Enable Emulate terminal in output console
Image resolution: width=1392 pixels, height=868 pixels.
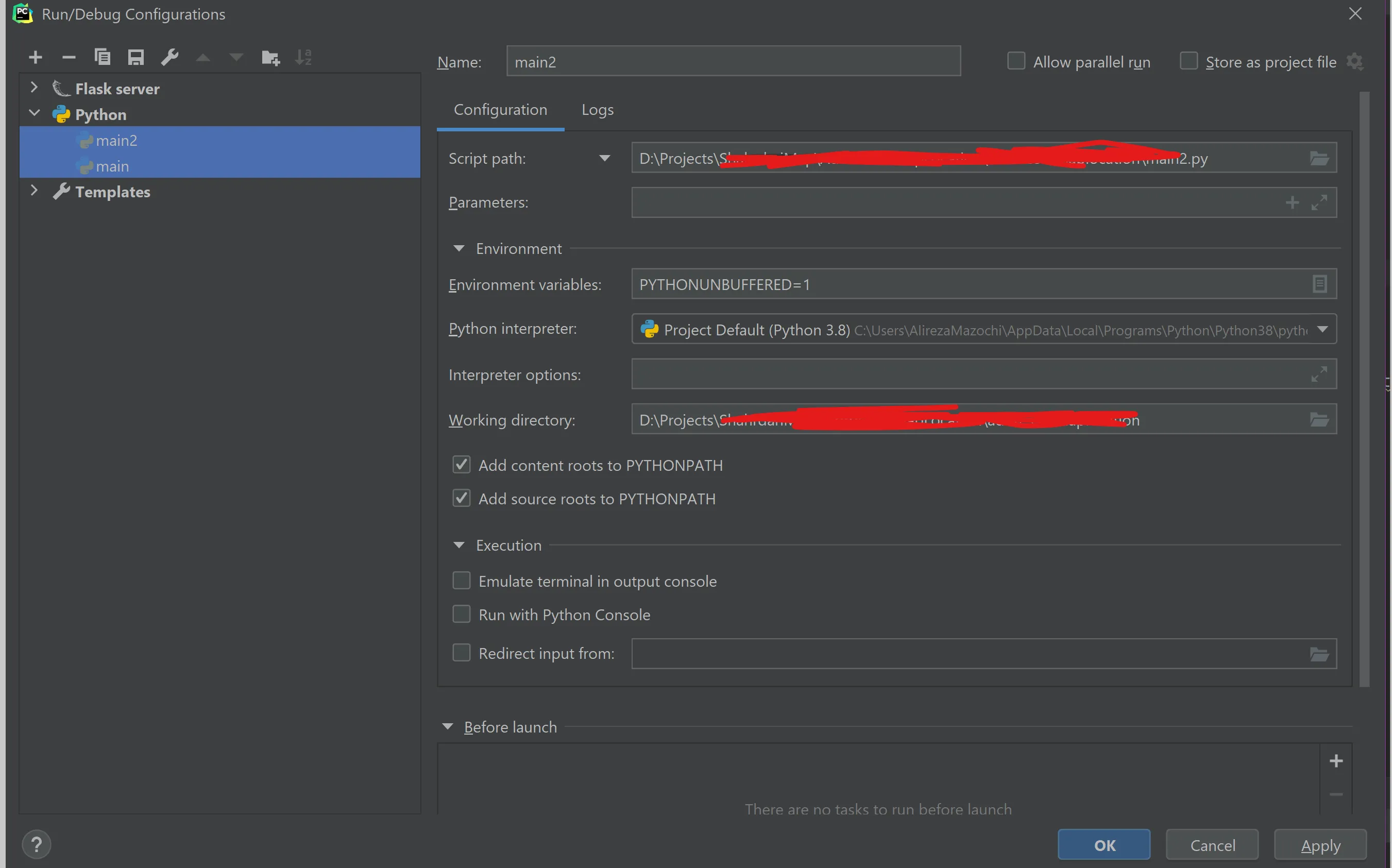coord(462,581)
